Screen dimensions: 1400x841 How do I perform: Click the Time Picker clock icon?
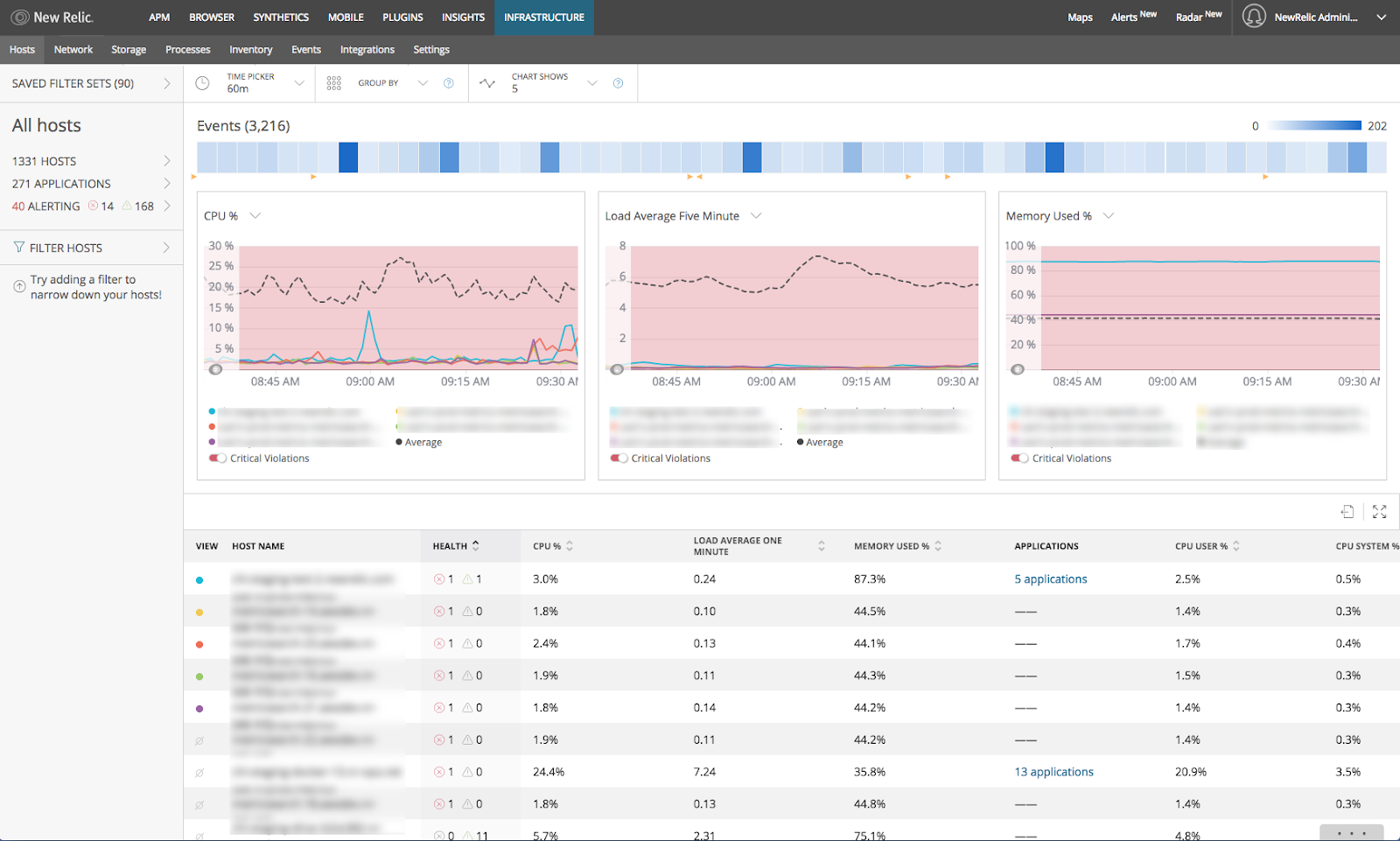pos(202,82)
